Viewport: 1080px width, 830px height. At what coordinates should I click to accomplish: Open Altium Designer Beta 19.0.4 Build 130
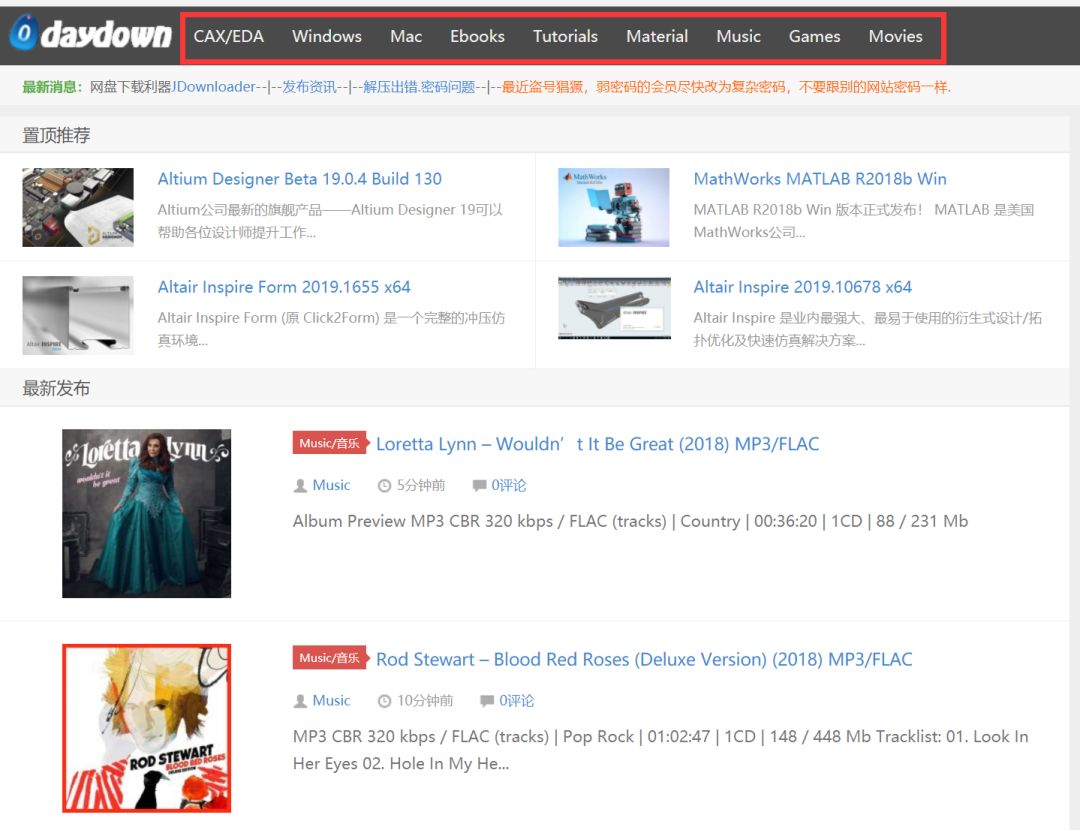click(300, 179)
